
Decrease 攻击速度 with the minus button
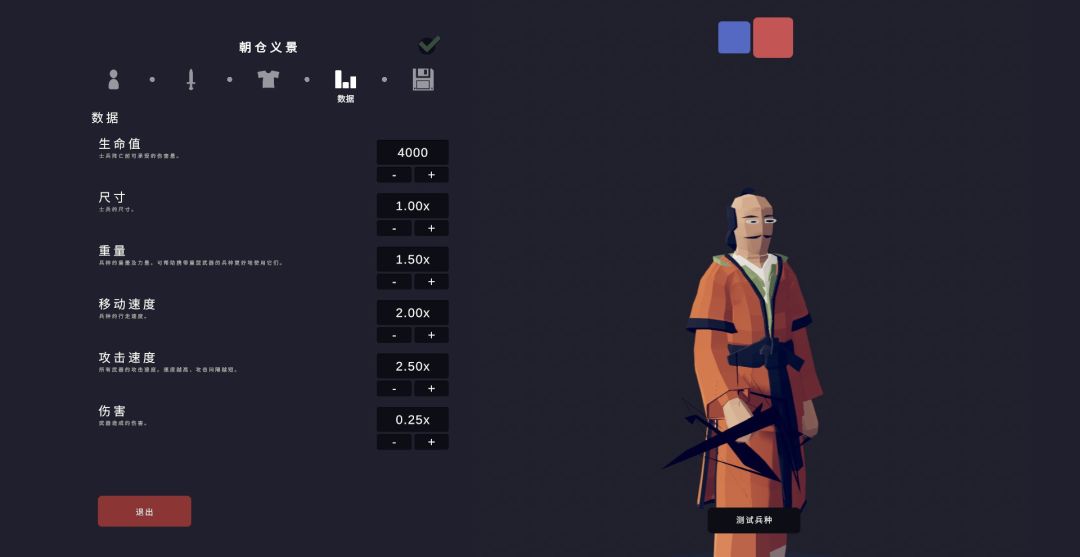pyautogui.click(x=394, y=388)
